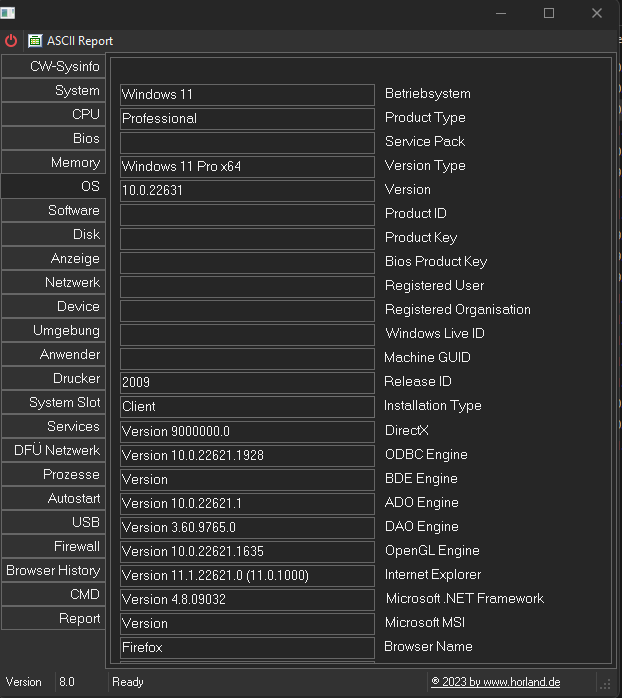
Task: Click the empty Registered User field
Action: (x=247, y=287)
